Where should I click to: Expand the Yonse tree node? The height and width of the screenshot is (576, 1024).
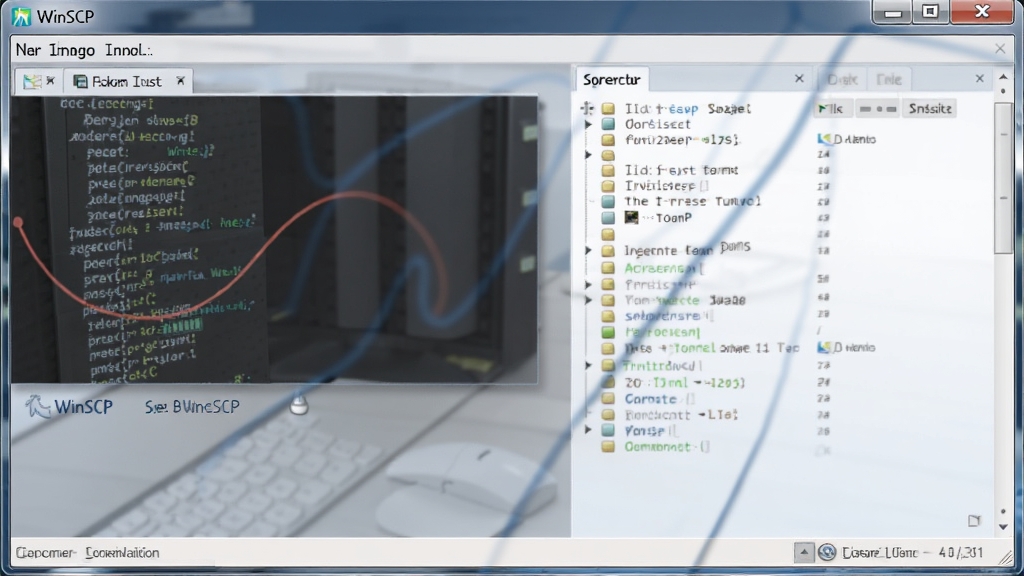pos(588,430)
